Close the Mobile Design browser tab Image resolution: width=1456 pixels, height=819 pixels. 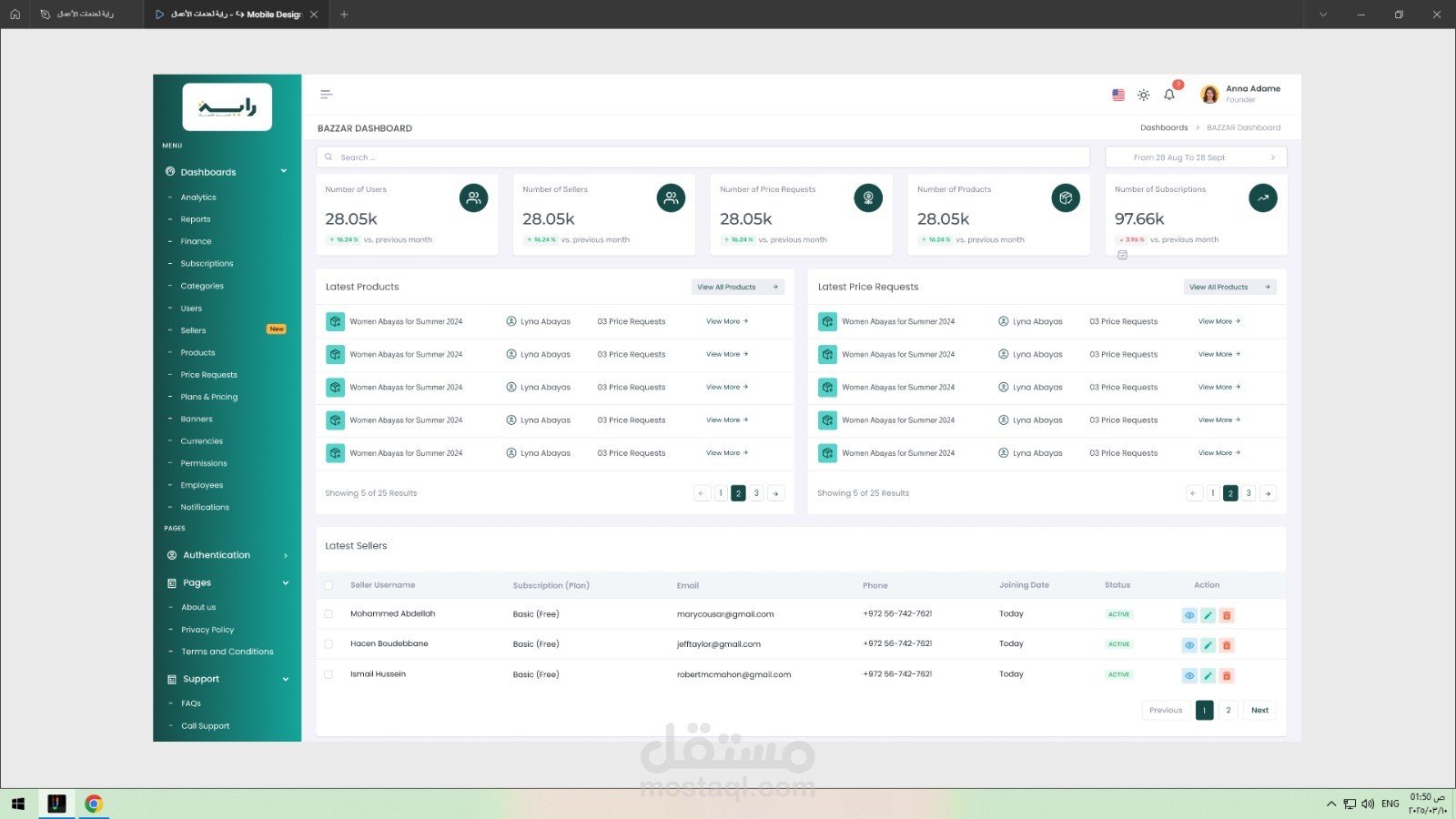point(314,15)
